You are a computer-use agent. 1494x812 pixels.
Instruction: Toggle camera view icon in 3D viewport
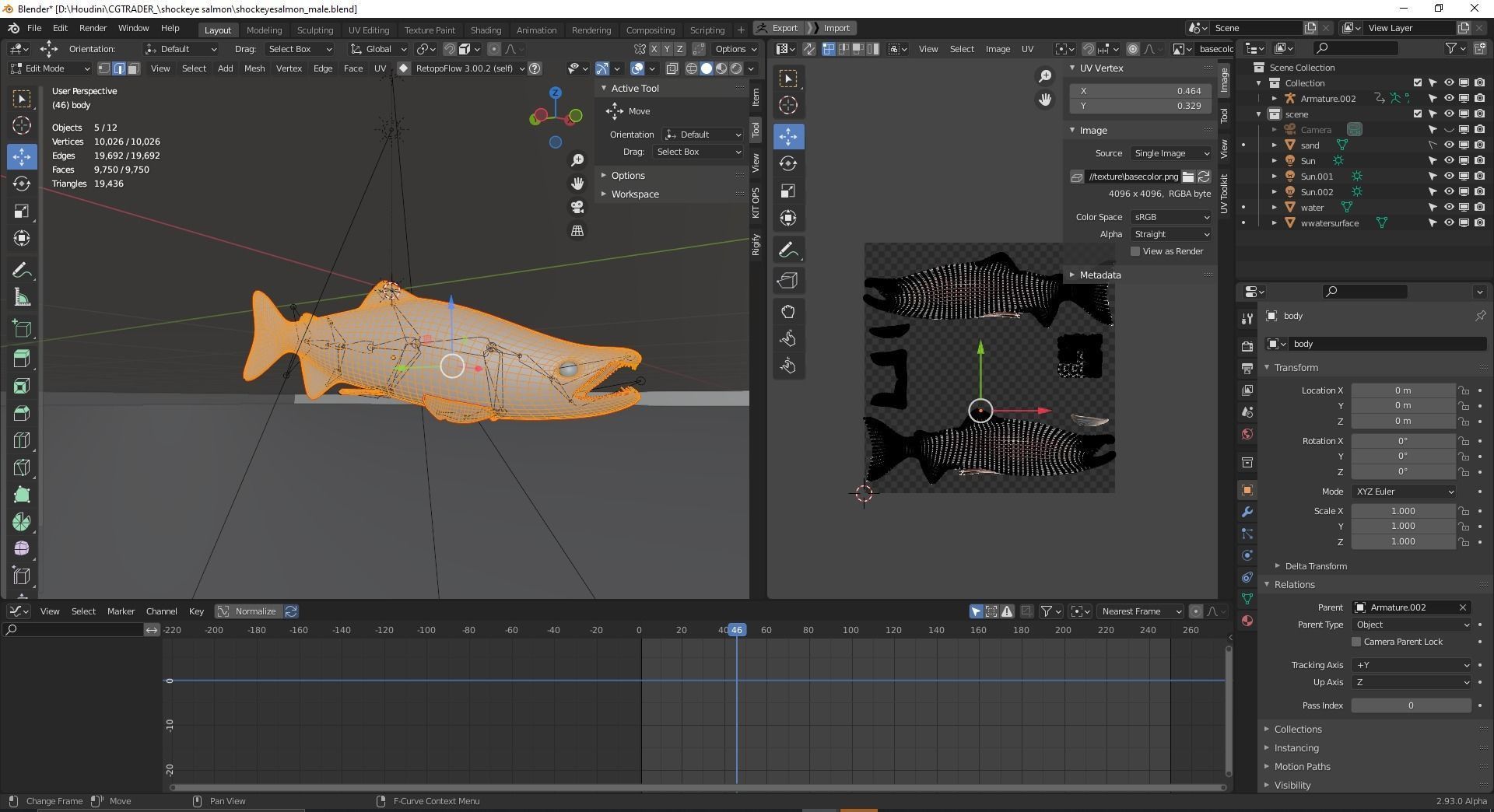[577, 207]
